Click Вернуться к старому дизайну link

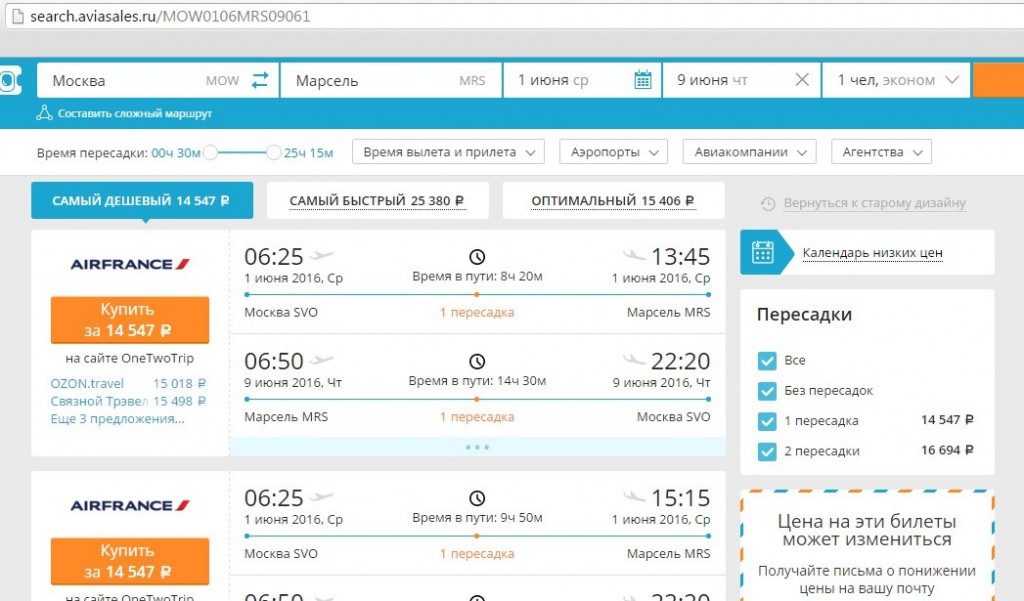(874, 203)
